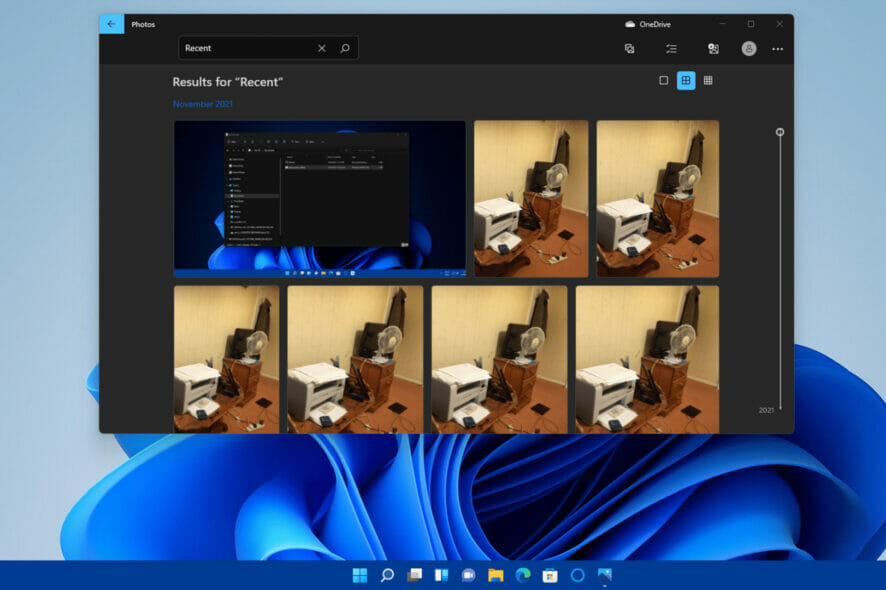This screenshot has height=590, width=886.
Task: Open the See more menu
Action: [x=777, y=48]
